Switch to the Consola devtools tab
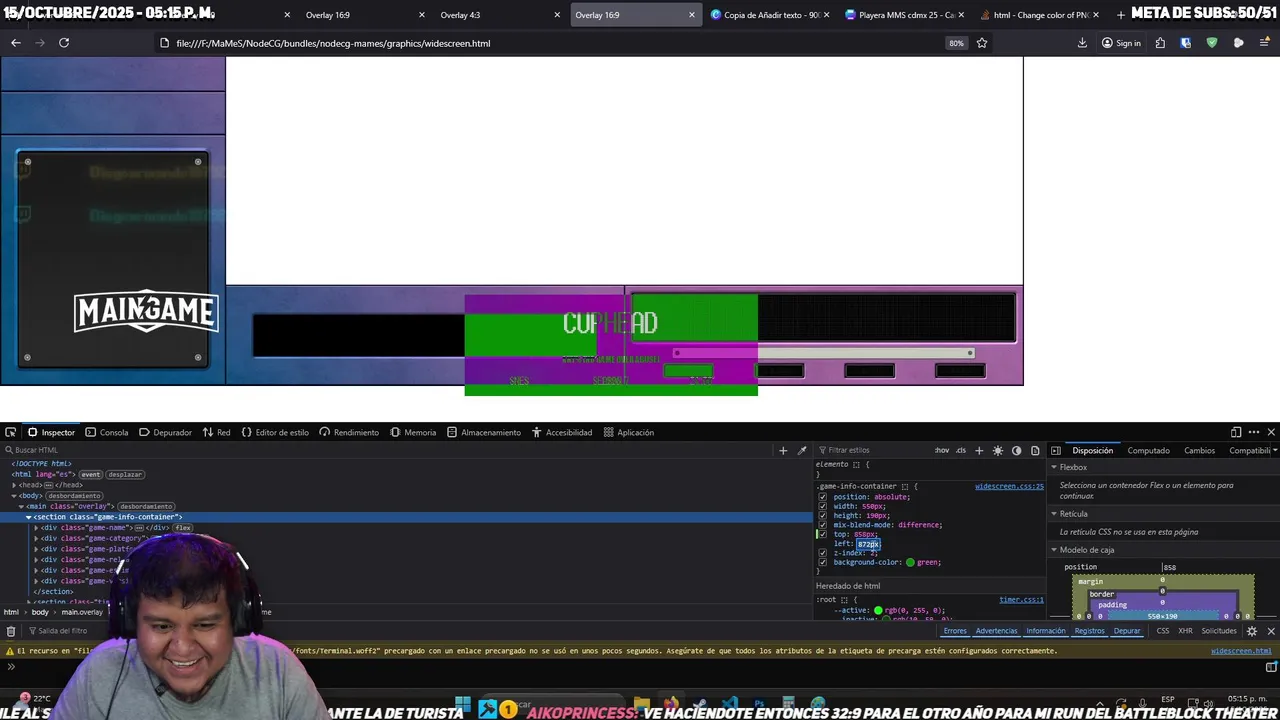This screenshot has height=720, width=1280. pos(107,432)
